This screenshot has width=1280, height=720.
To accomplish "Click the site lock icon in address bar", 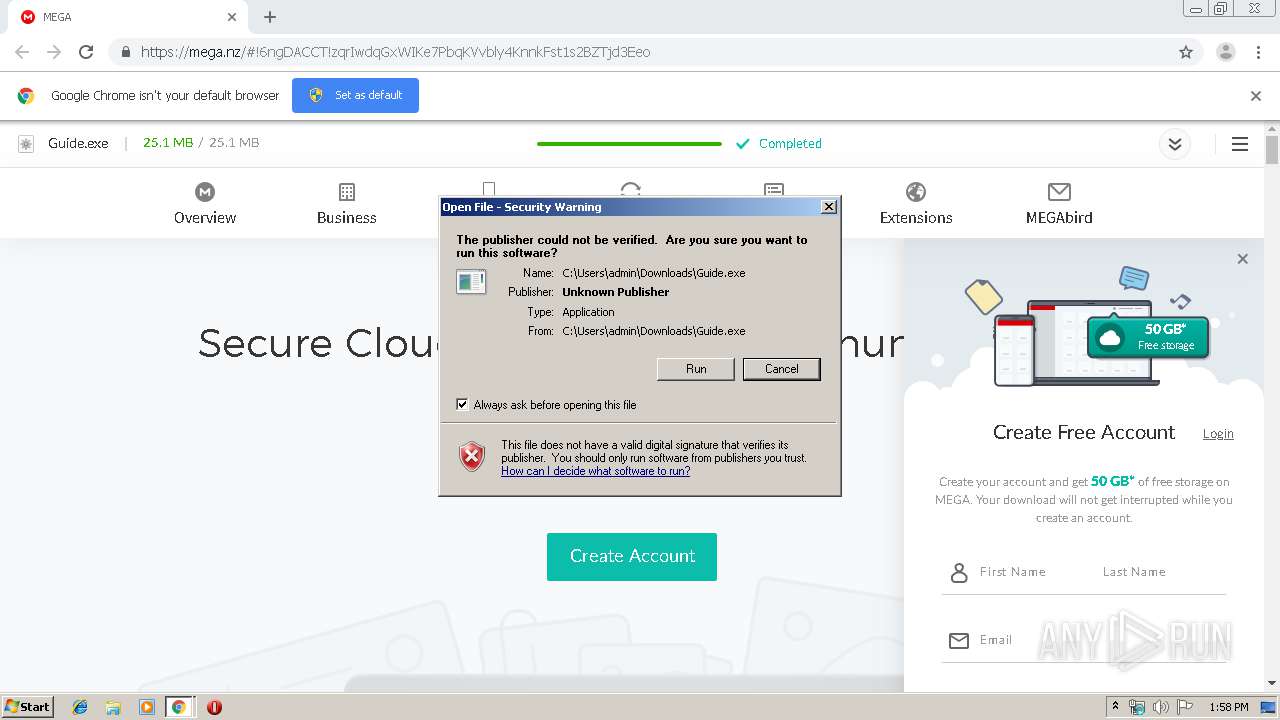I will (x=125, y=52).
